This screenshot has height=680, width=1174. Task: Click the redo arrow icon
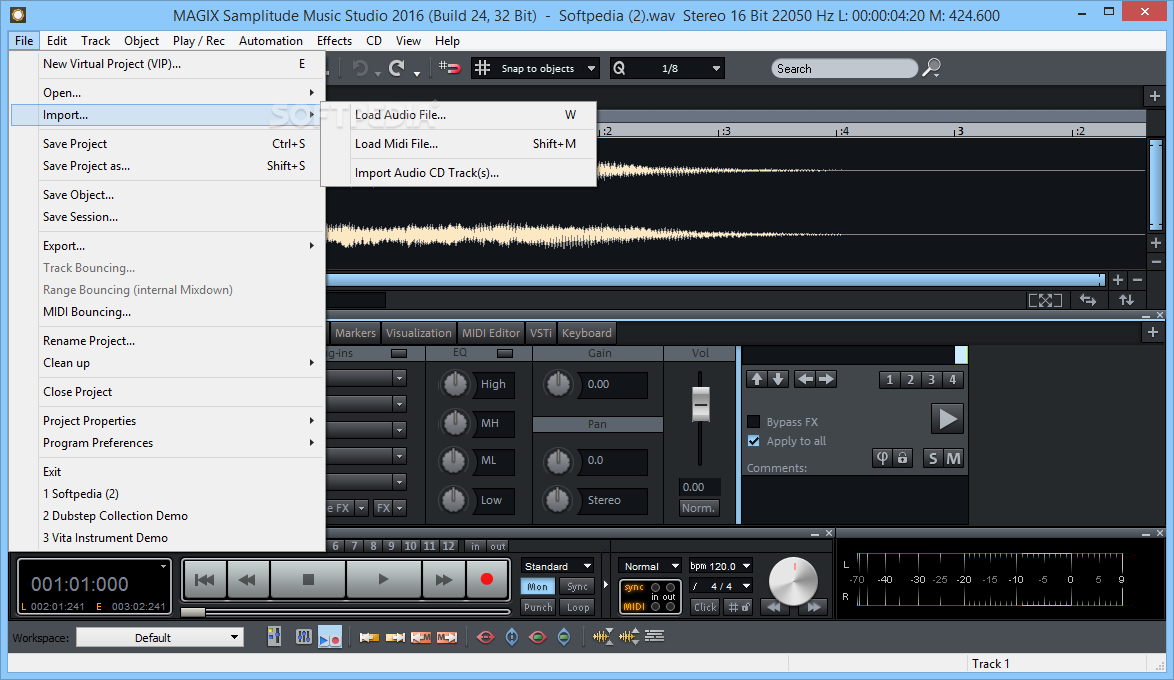[397, 68]
